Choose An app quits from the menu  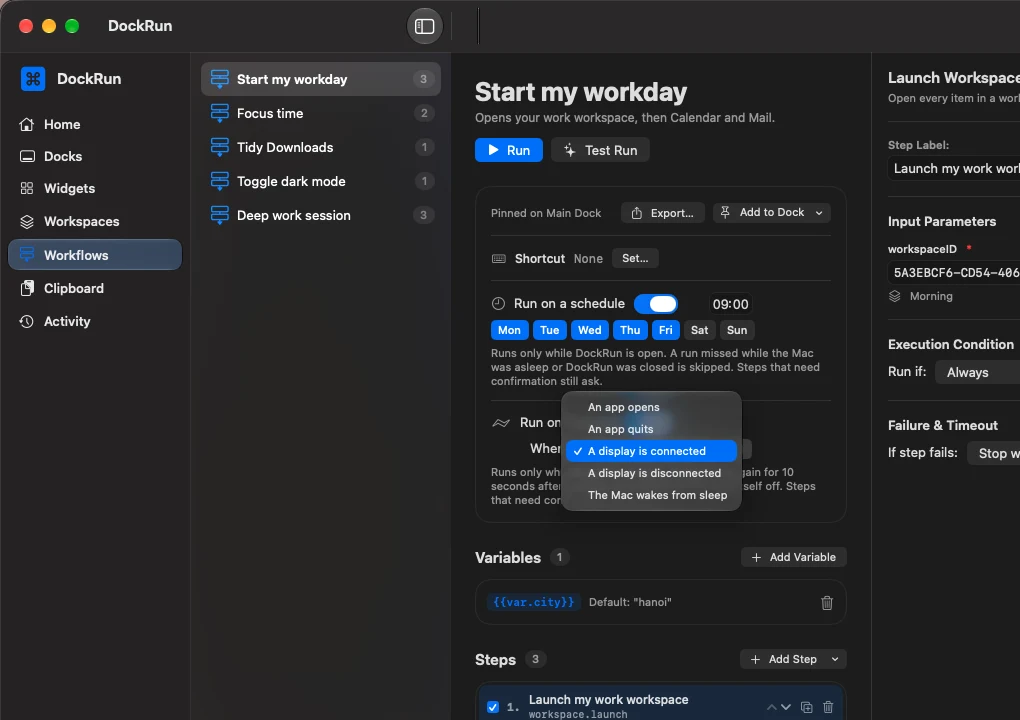click(x=651, y=429)
